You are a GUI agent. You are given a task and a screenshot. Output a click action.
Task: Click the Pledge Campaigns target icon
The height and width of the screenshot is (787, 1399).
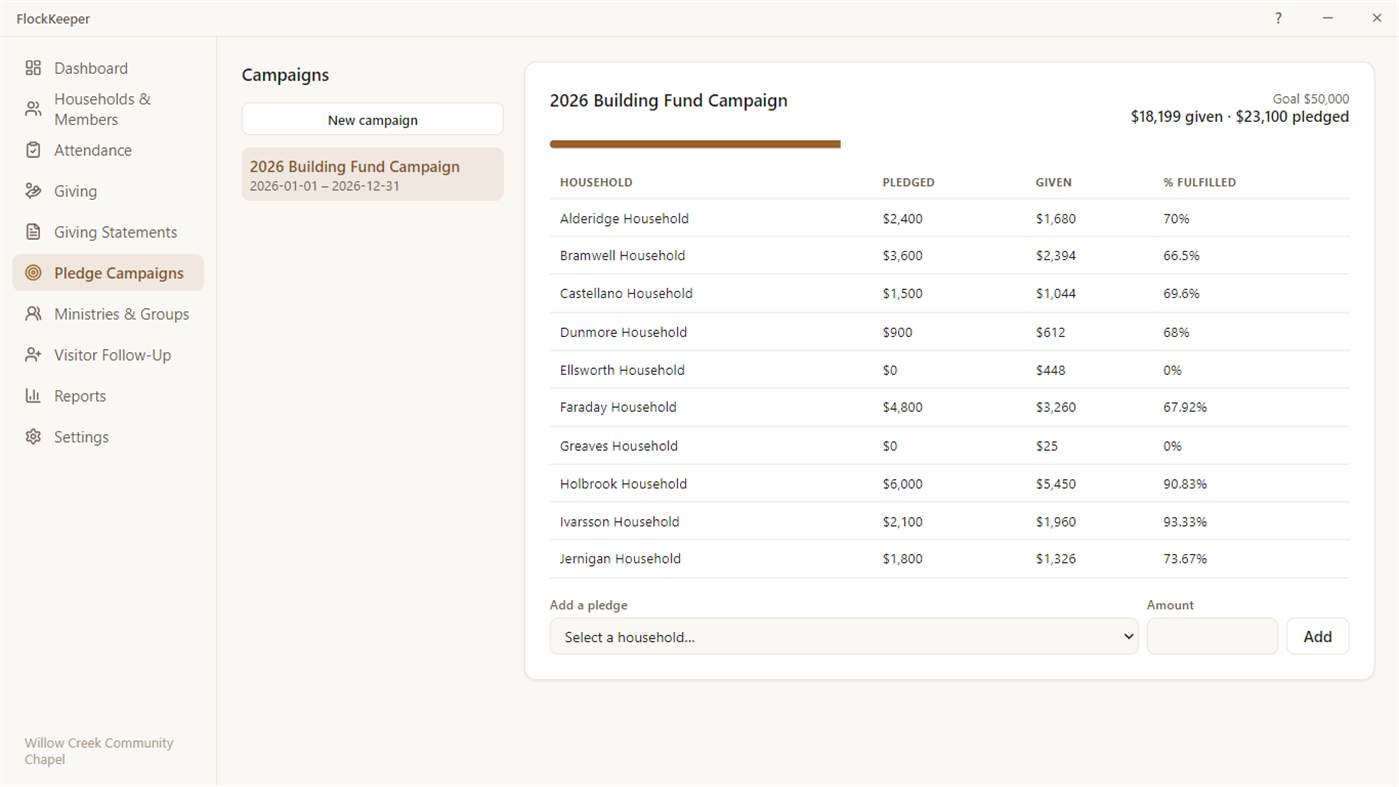click(33, 273)
